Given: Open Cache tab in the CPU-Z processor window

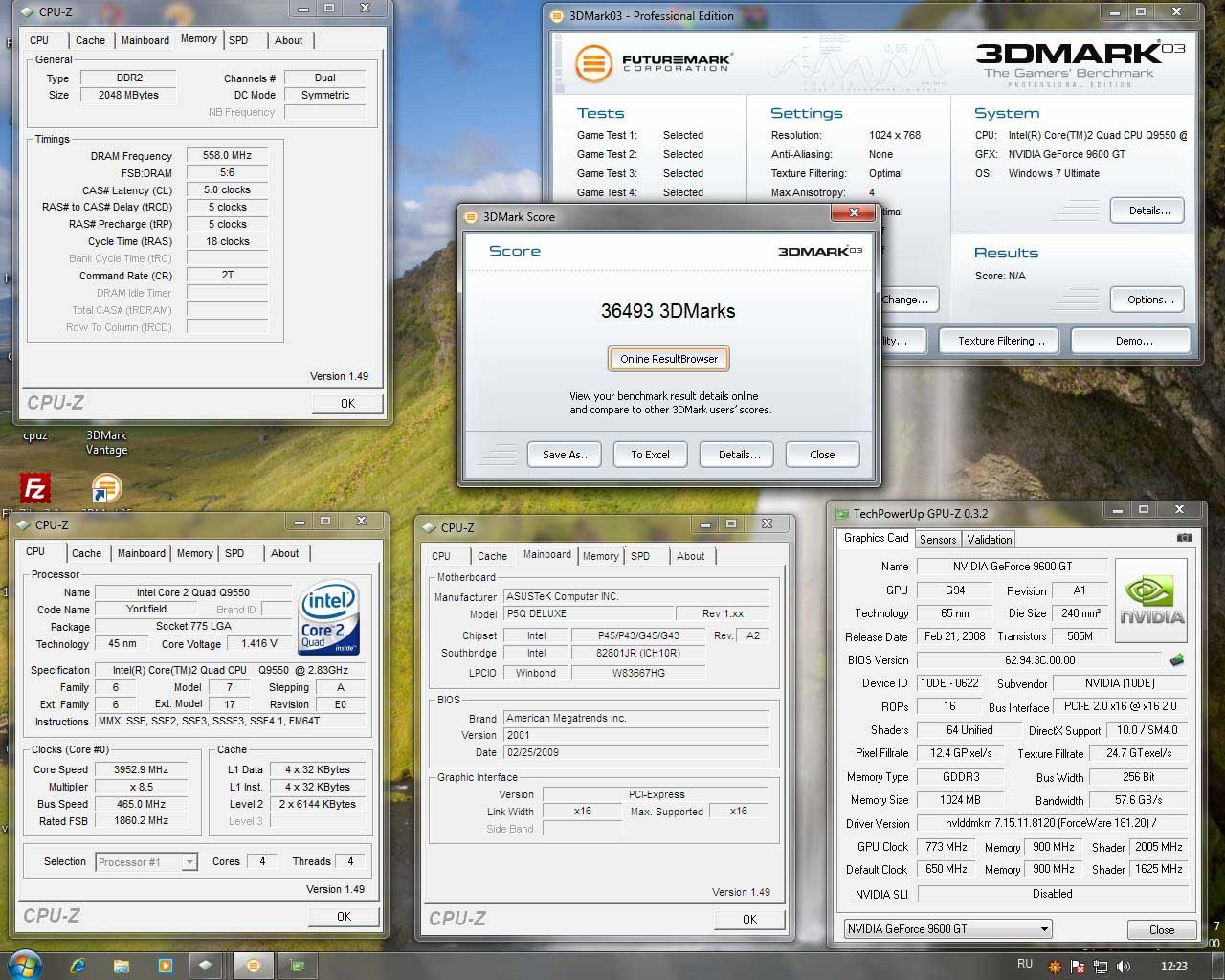Looking at the screenshot, I should tap(86, 553).
